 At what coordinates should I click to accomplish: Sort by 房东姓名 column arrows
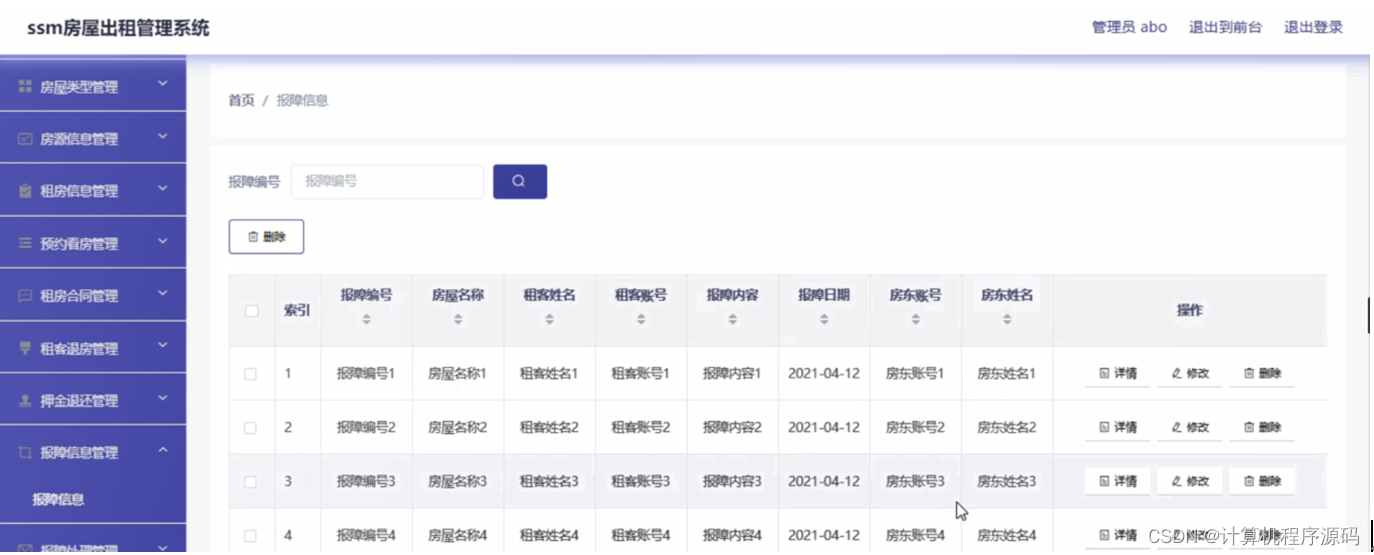click(1007, 319)
